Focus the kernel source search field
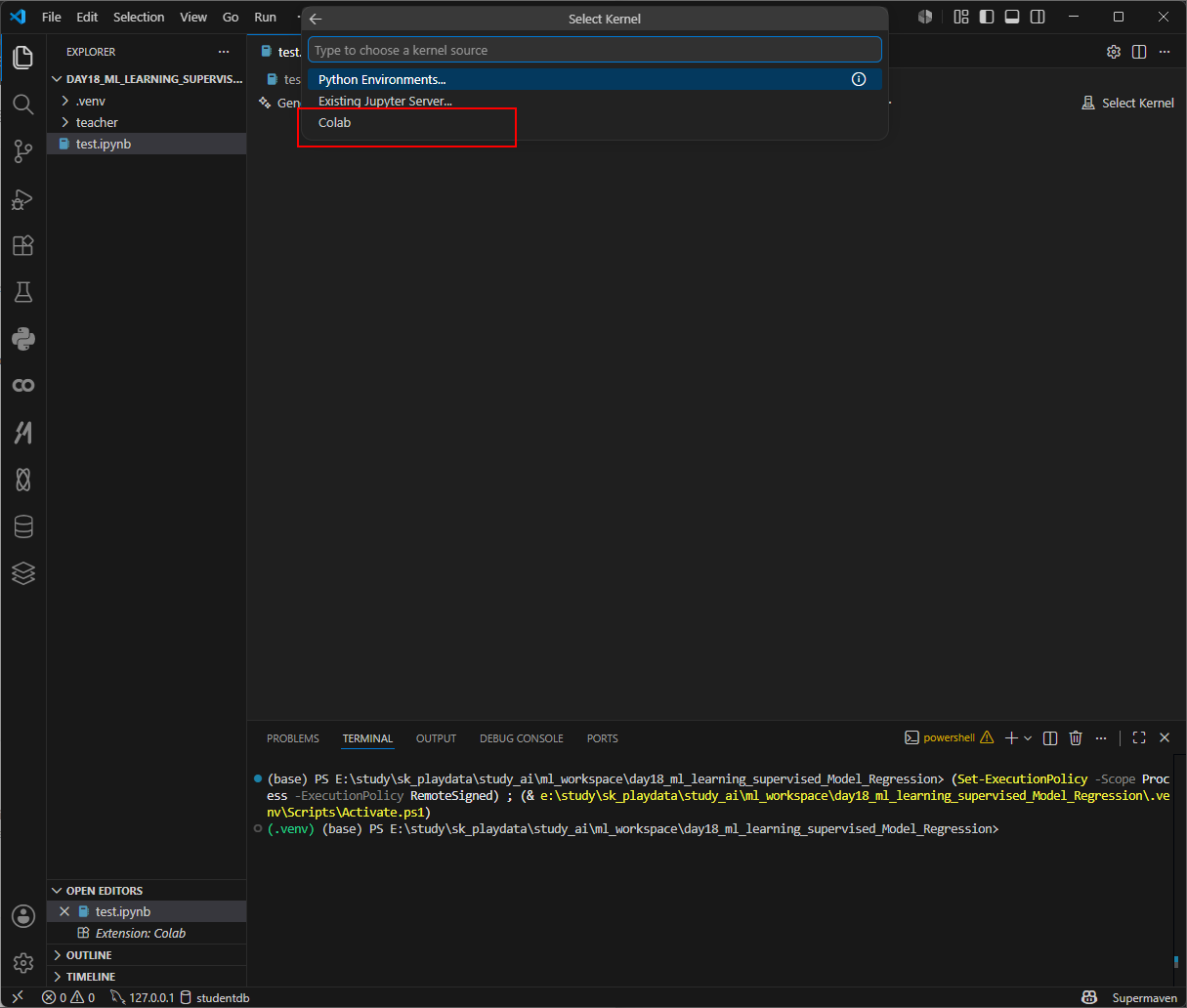1187x1008 pixels. (x=595, y=50)
